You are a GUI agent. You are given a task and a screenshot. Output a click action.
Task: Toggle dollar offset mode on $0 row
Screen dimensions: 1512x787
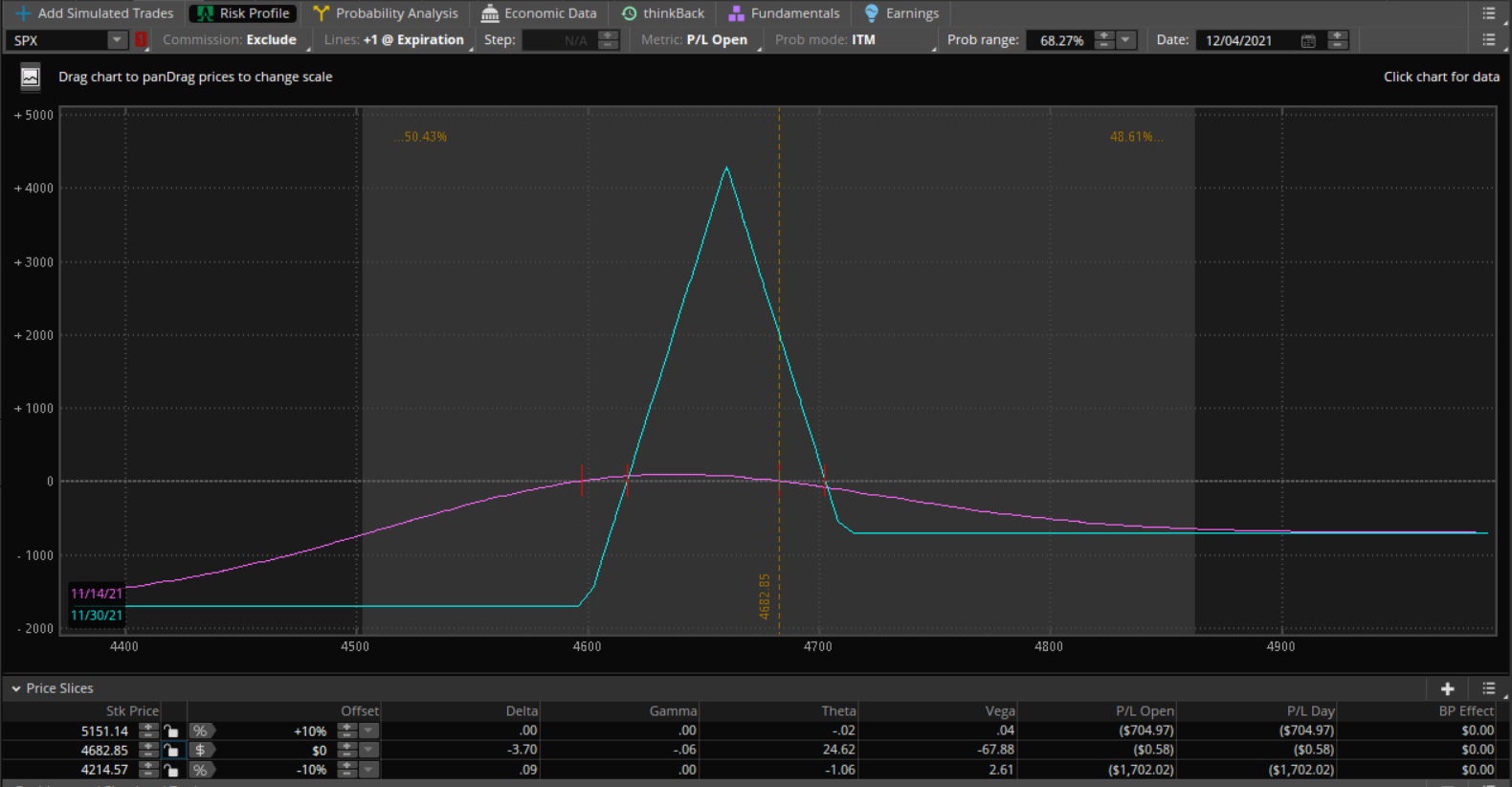coord(201,750)
